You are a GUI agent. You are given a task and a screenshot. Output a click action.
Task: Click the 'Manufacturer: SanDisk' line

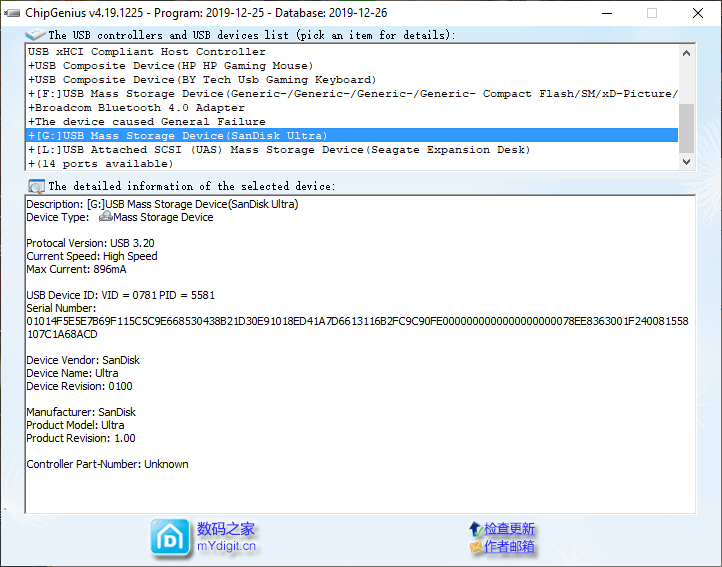tap(81, 412)
